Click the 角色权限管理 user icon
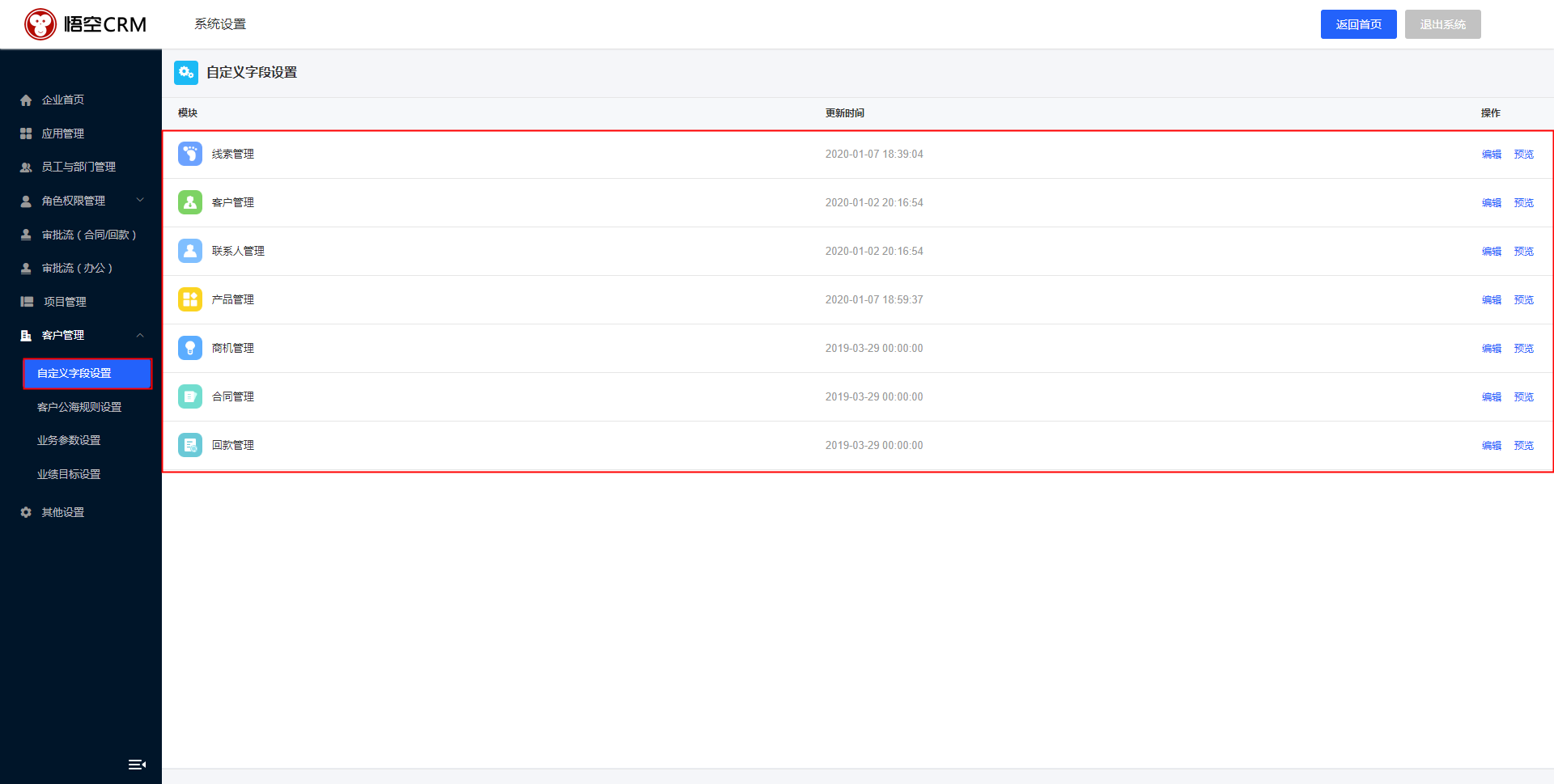 click(26, 201)
